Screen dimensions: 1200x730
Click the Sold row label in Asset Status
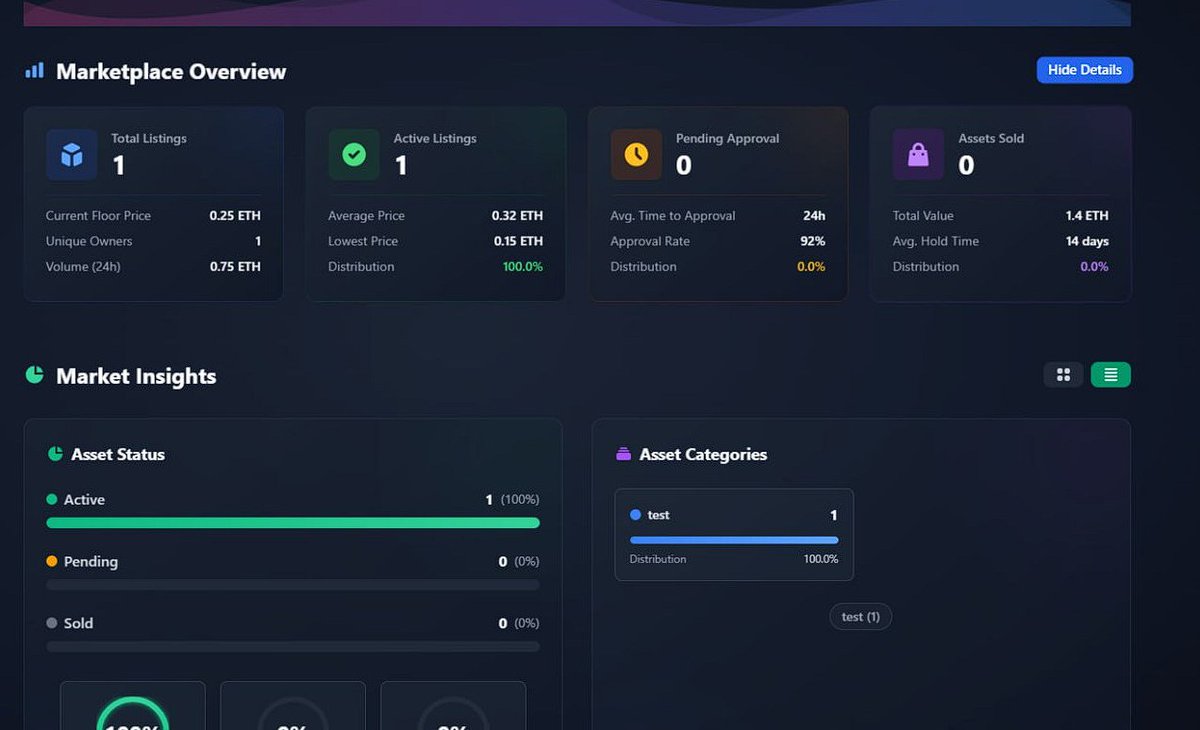78,623
